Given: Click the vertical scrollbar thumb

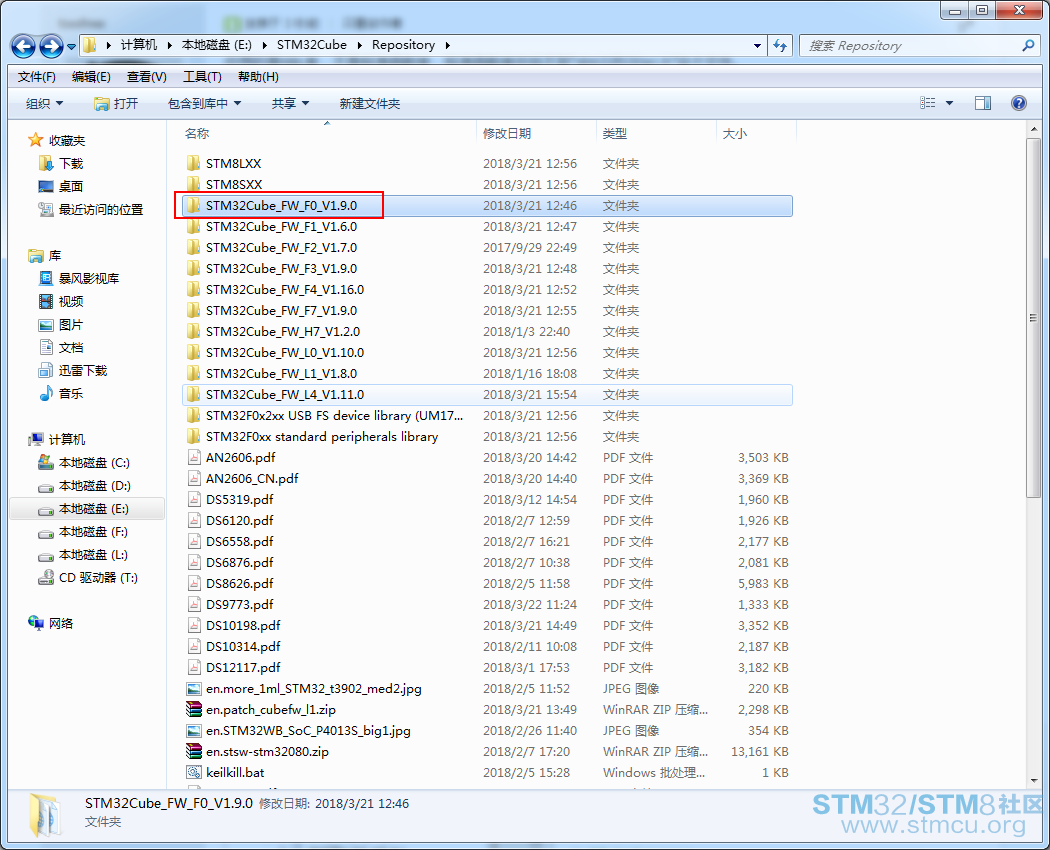Looking at the screenshot, I should pyautogui.click(x=1033, y=317).
